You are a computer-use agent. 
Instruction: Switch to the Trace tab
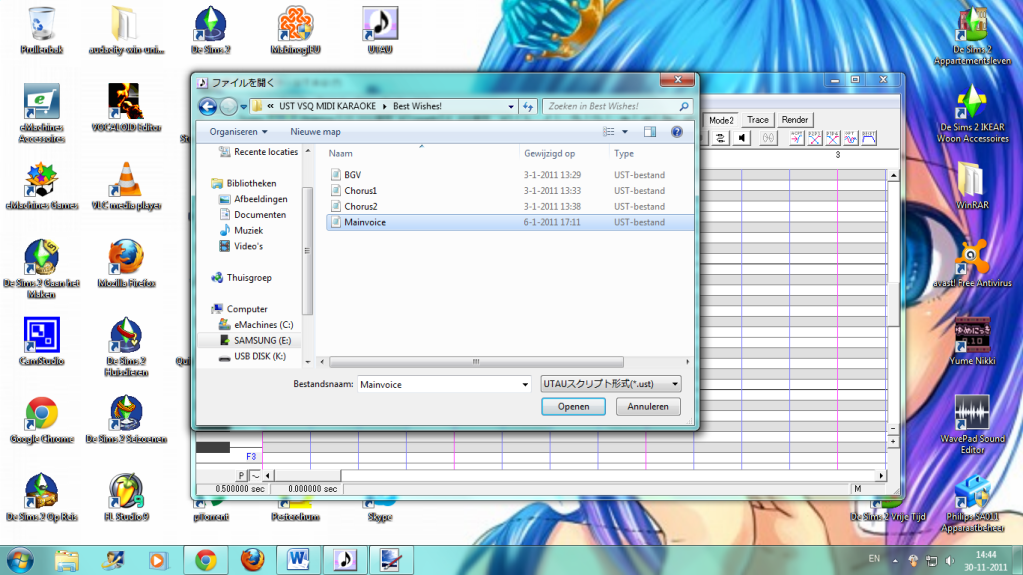(x=758, y=120)
